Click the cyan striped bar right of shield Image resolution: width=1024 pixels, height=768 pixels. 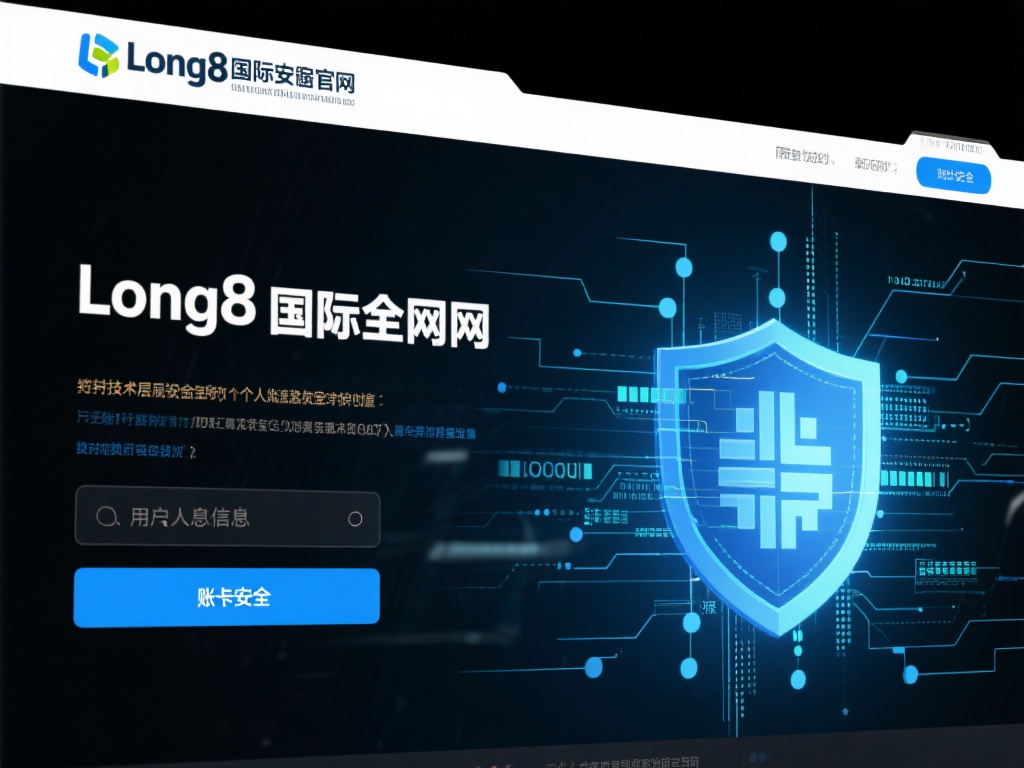[914, 478]
